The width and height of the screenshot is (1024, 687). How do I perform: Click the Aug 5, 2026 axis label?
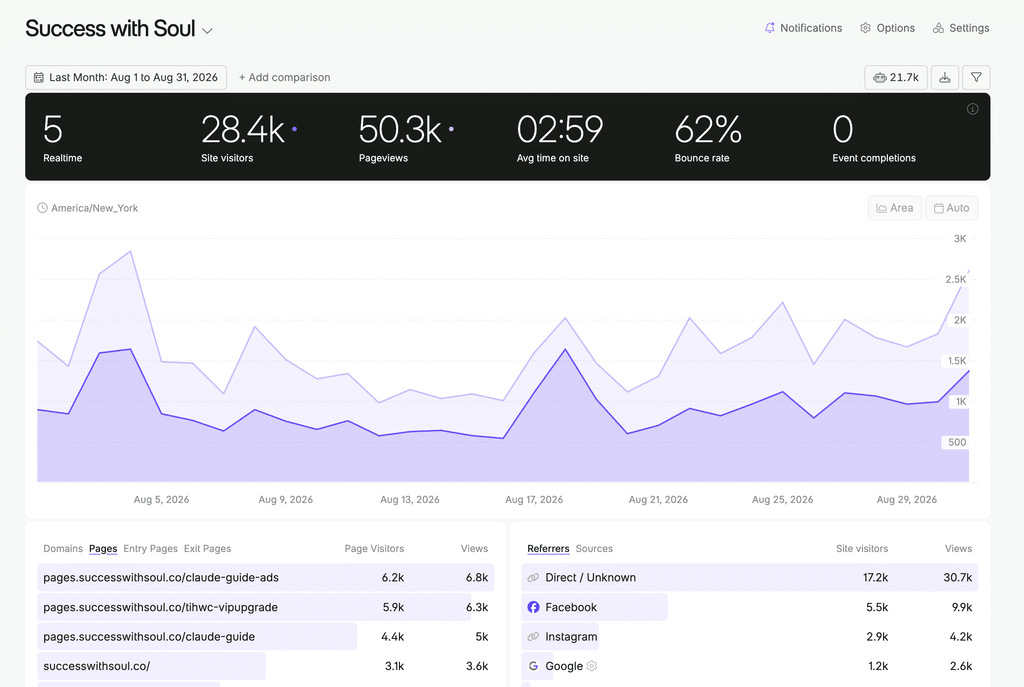[161, 500]
